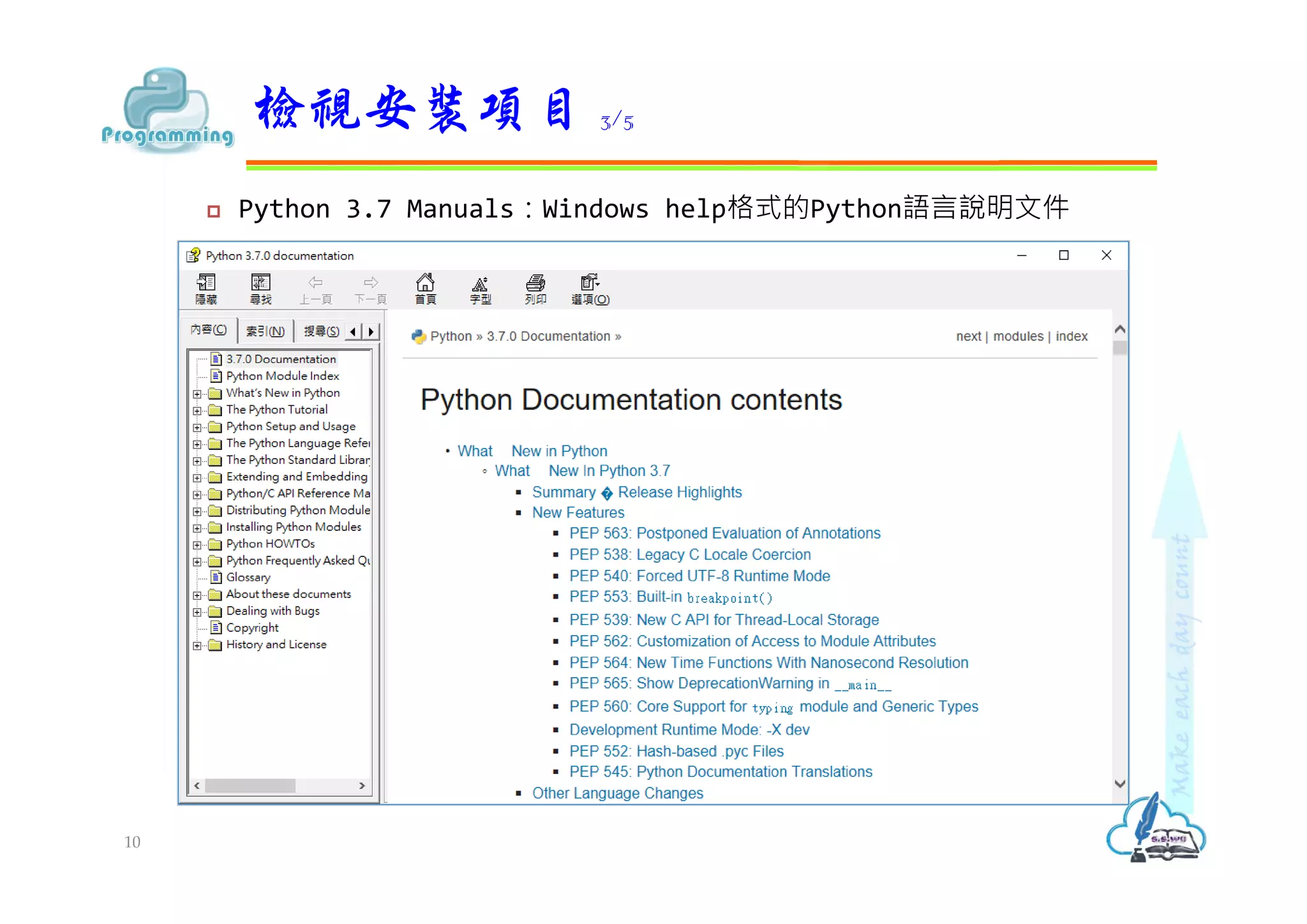Expand The Python Language Reference node
Image resolution: width=1307 pixels, height=924 pixels.
197,444
